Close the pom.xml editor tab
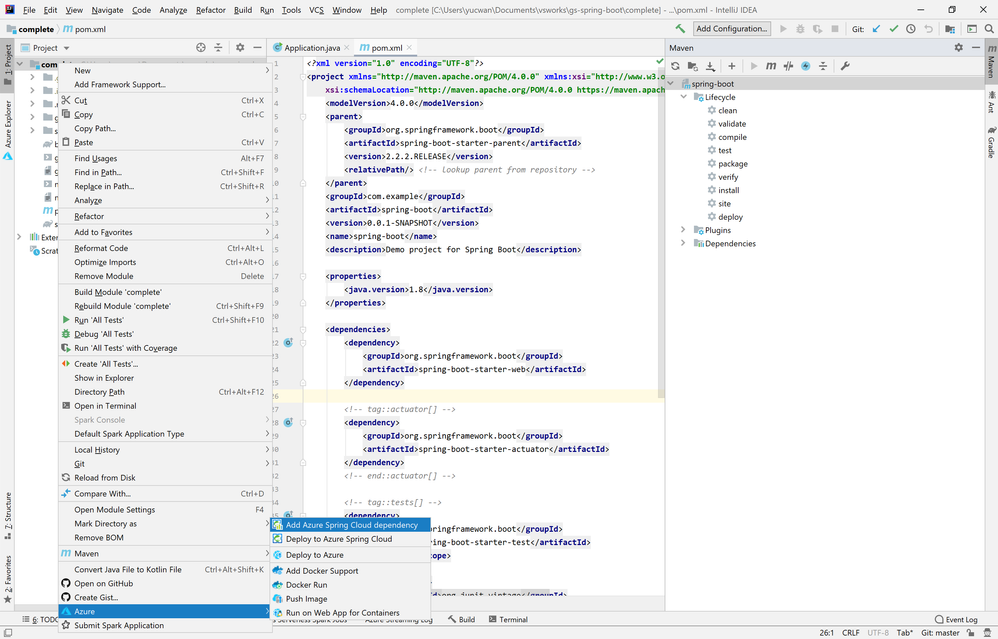 point(409,48)
